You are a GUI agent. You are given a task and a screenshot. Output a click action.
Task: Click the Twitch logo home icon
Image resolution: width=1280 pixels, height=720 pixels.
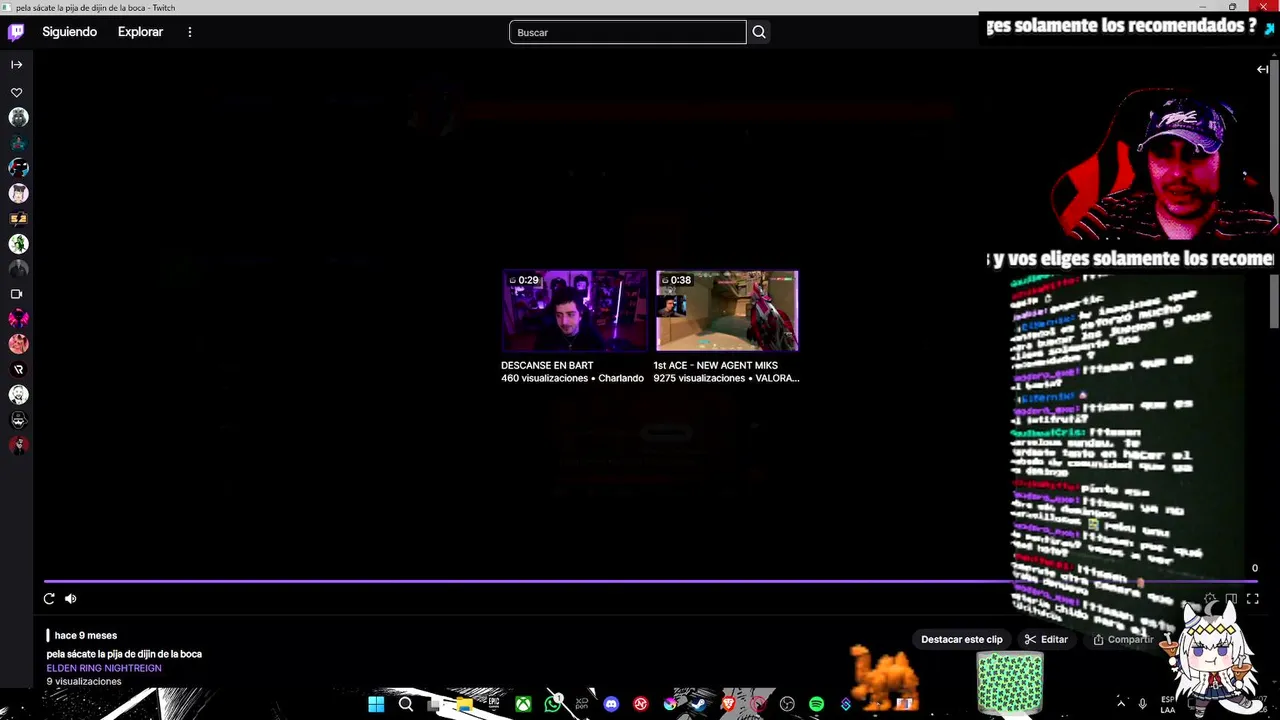point(16,32)
